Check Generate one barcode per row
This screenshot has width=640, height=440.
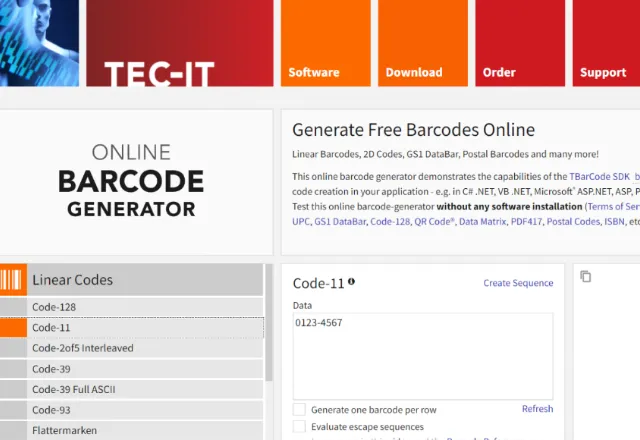coord(299,409)
